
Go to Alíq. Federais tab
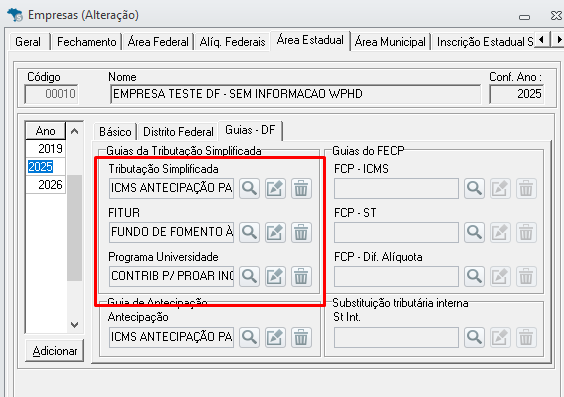coord(232,42)
